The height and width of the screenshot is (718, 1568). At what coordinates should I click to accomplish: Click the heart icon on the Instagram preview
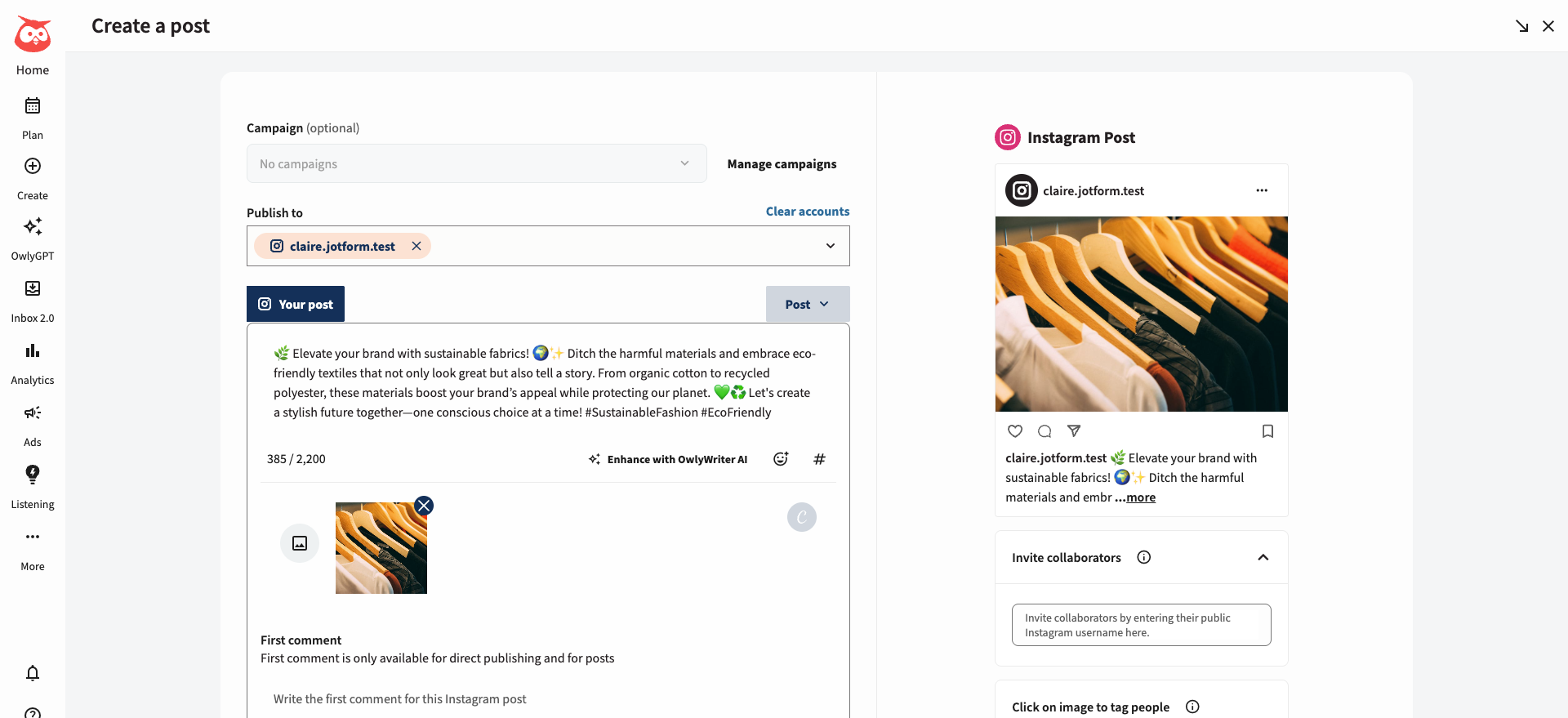coord(1014,431)
